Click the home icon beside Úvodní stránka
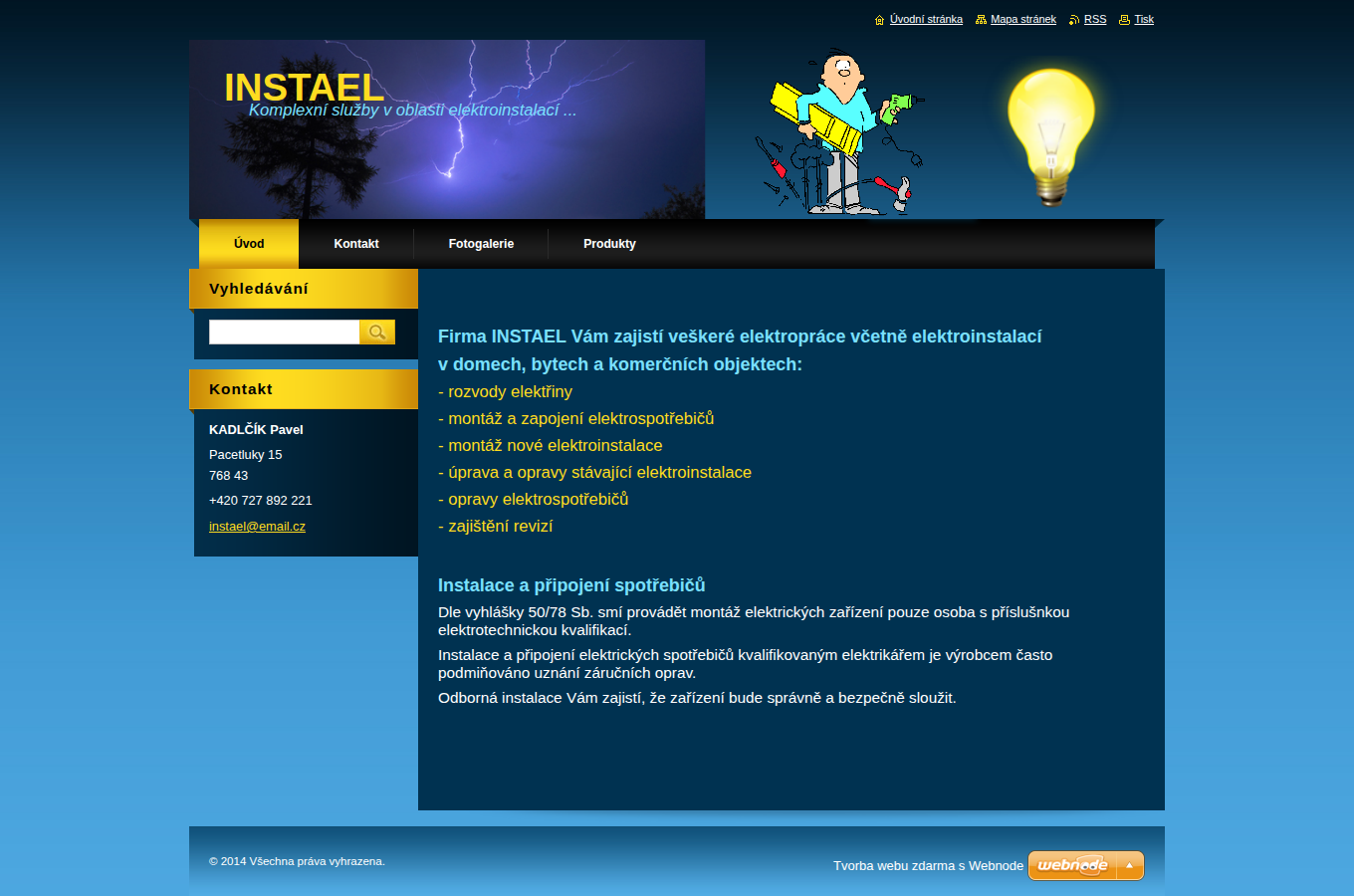The image size is (1354, 896). (879, 20)
